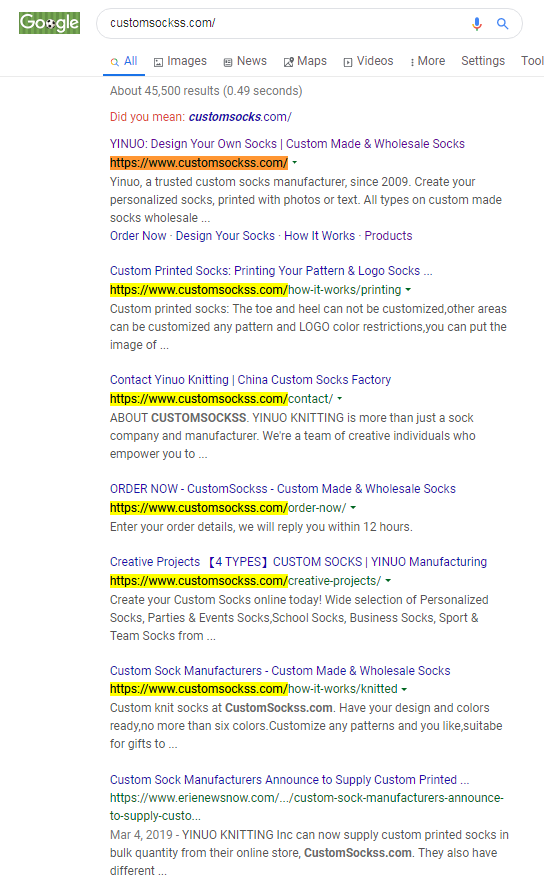Click the Google logo
The height and width of the screenshot is (883, 544).
tap(50, 23)
